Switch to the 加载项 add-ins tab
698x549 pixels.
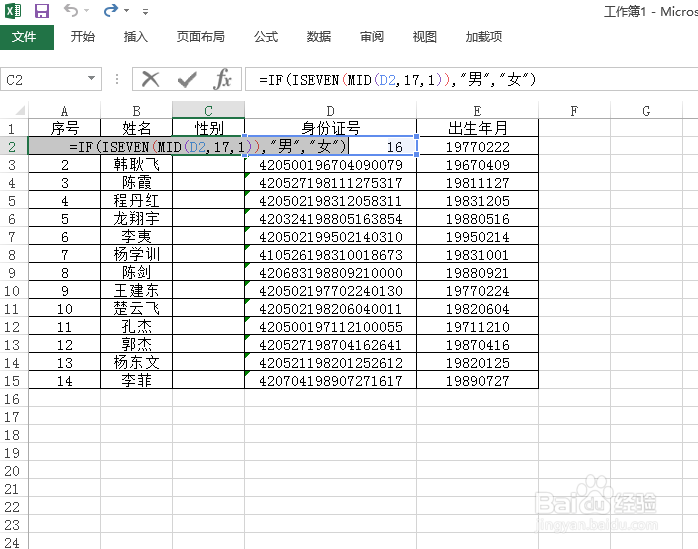point(484,37)
